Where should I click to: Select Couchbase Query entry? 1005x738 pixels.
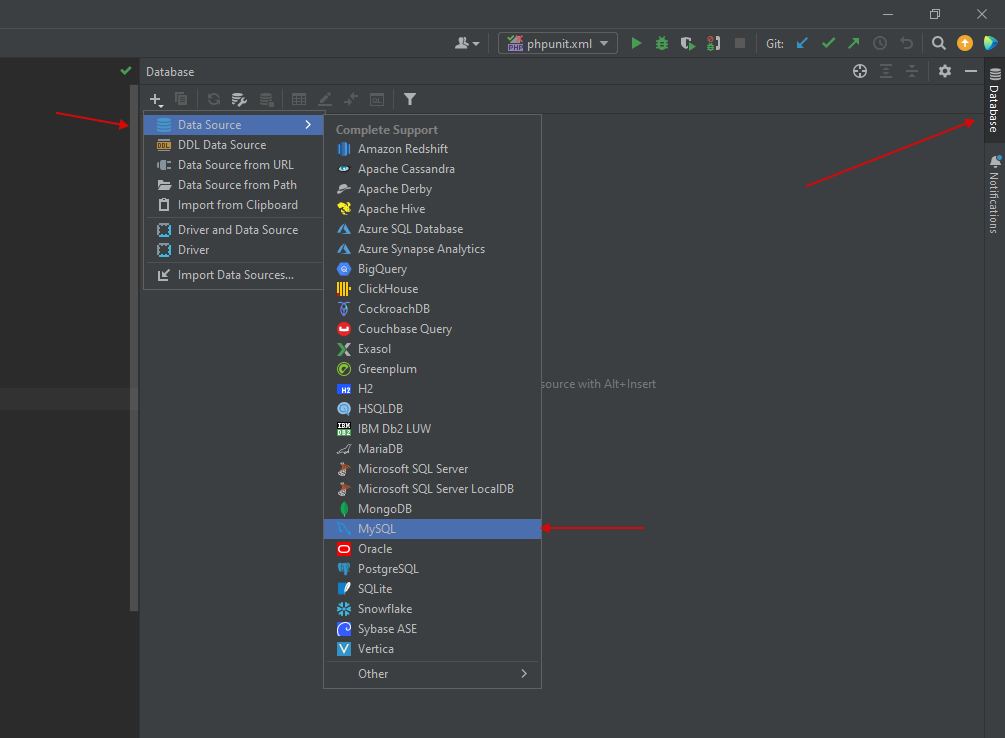click(433, 329)
